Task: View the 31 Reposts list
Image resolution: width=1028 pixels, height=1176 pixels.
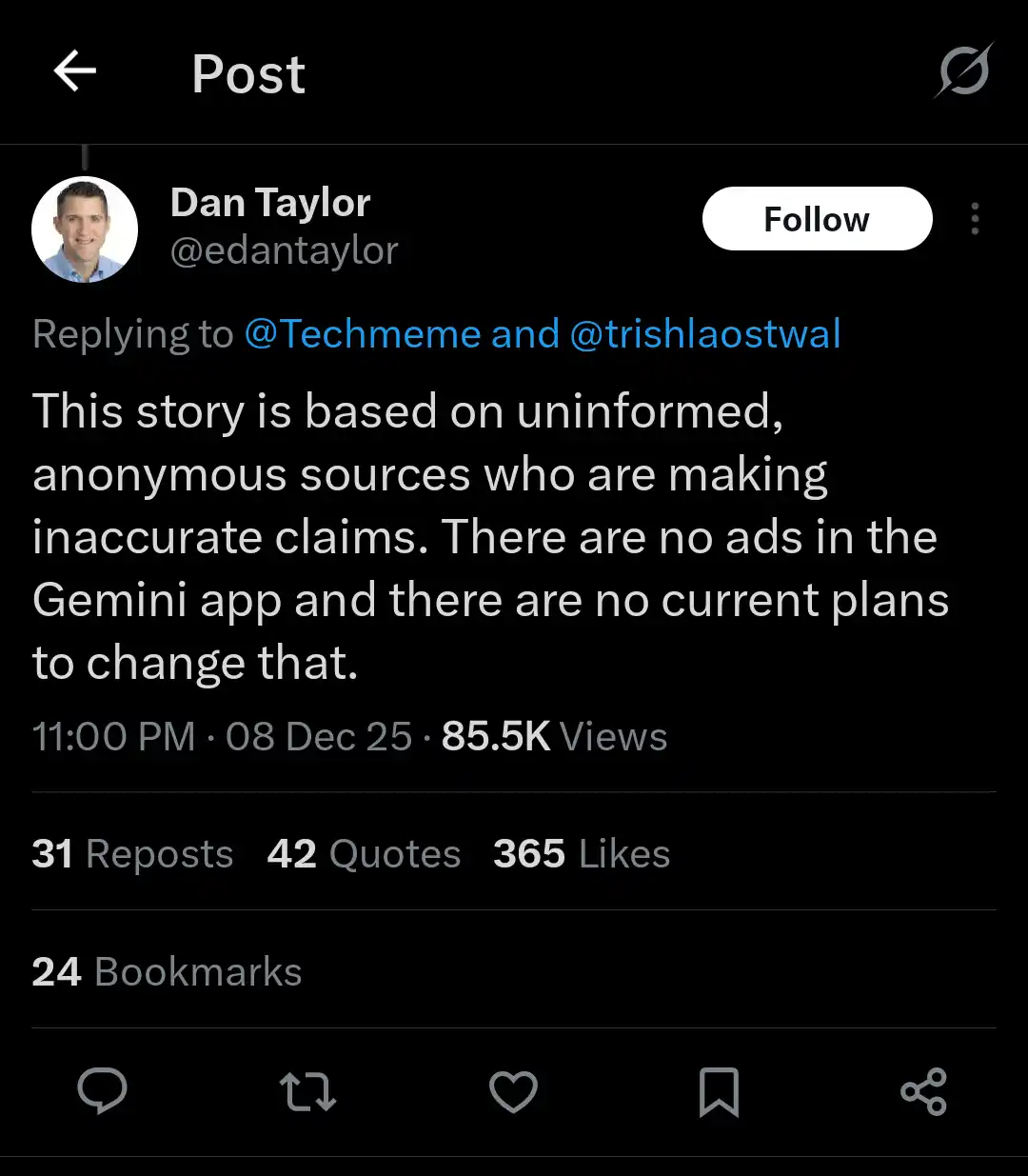Action: [132, 854]
